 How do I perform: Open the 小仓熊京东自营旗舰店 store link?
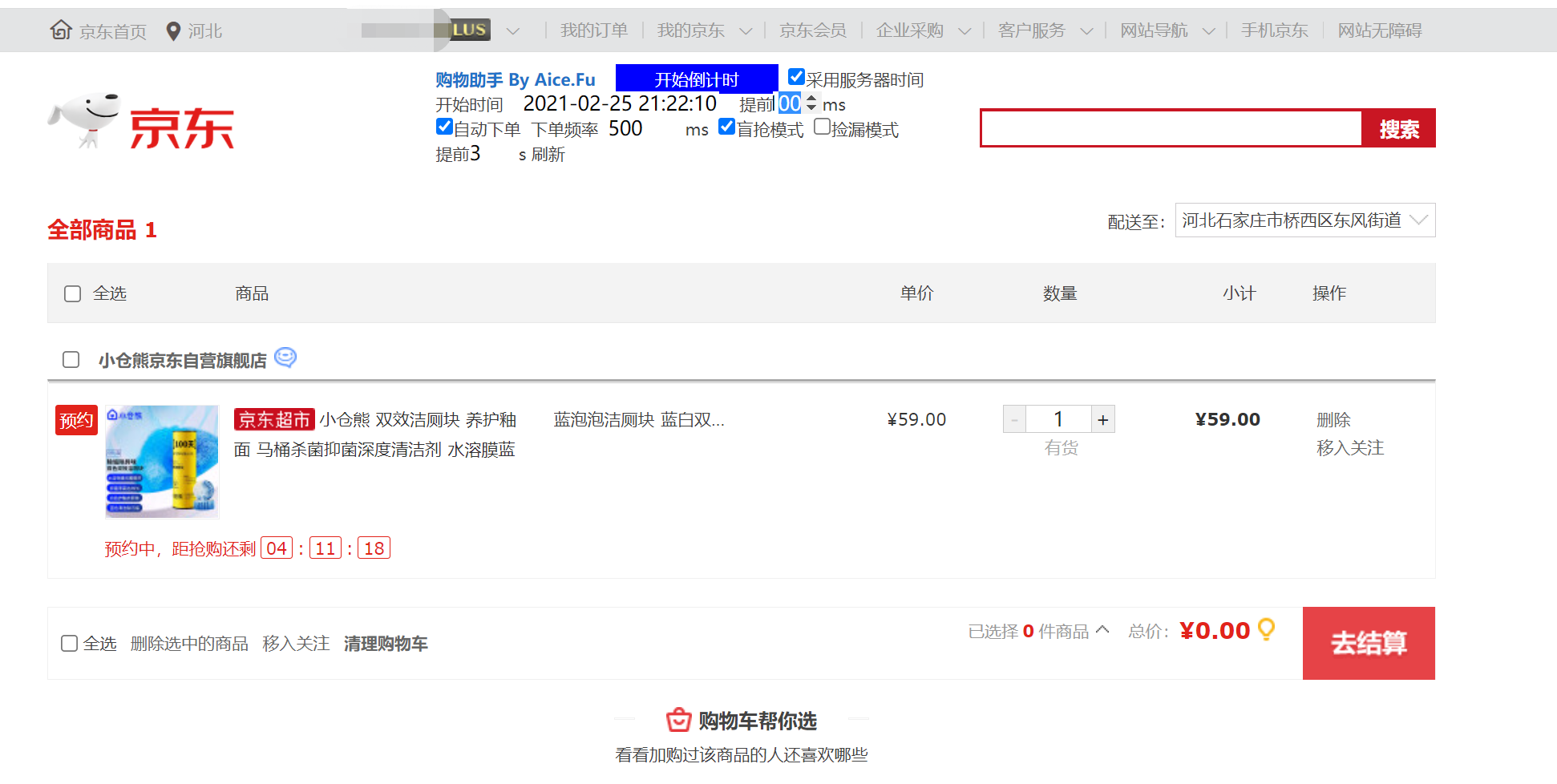(x=183, y=361)
